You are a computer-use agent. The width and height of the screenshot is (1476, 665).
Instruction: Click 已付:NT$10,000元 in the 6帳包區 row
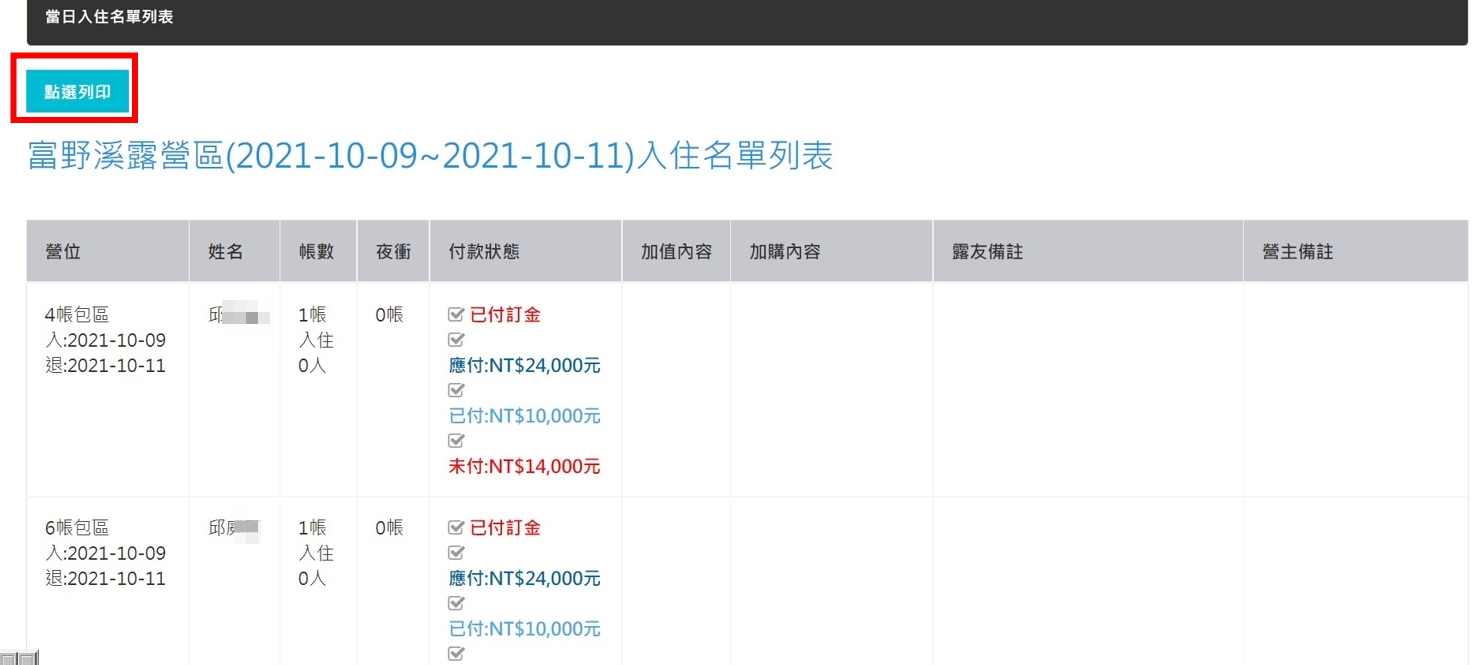coord(525,629)
